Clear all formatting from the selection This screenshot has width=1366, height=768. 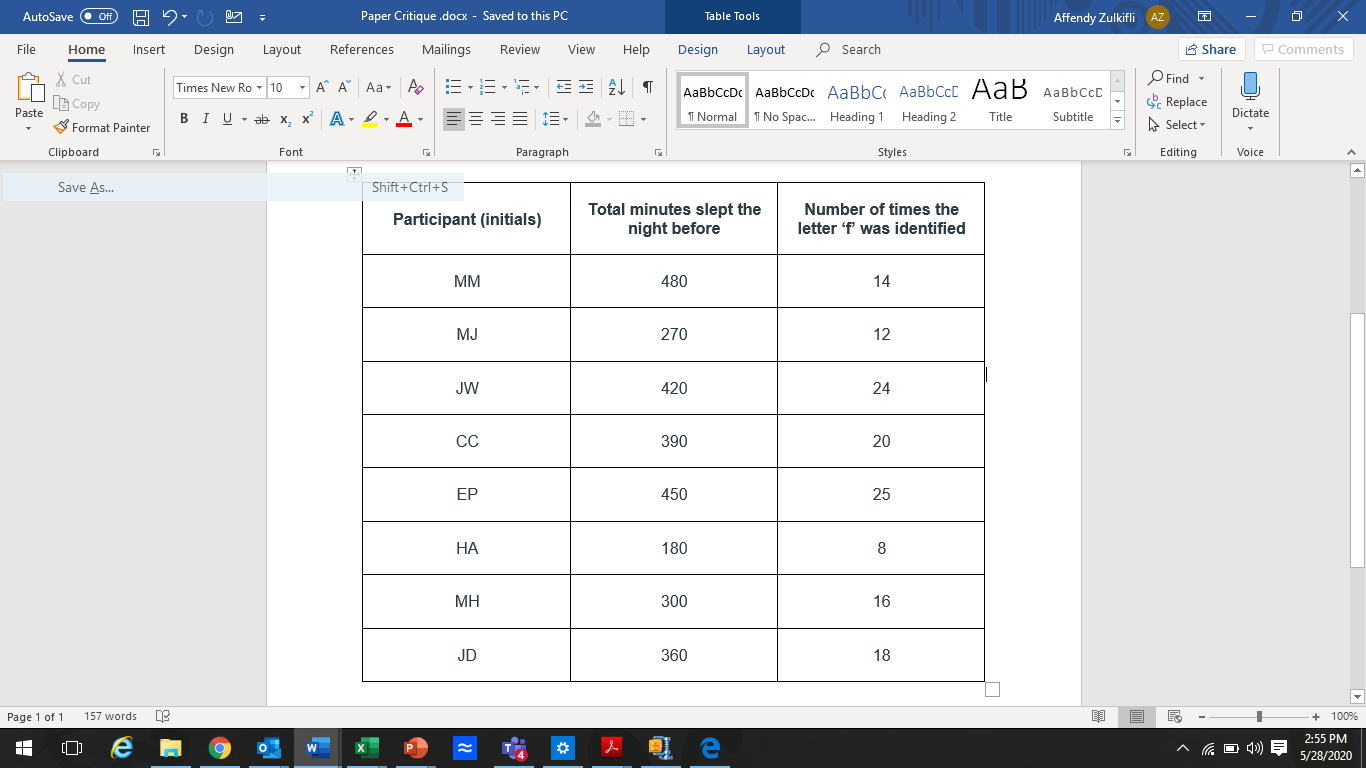coord(417,88)
